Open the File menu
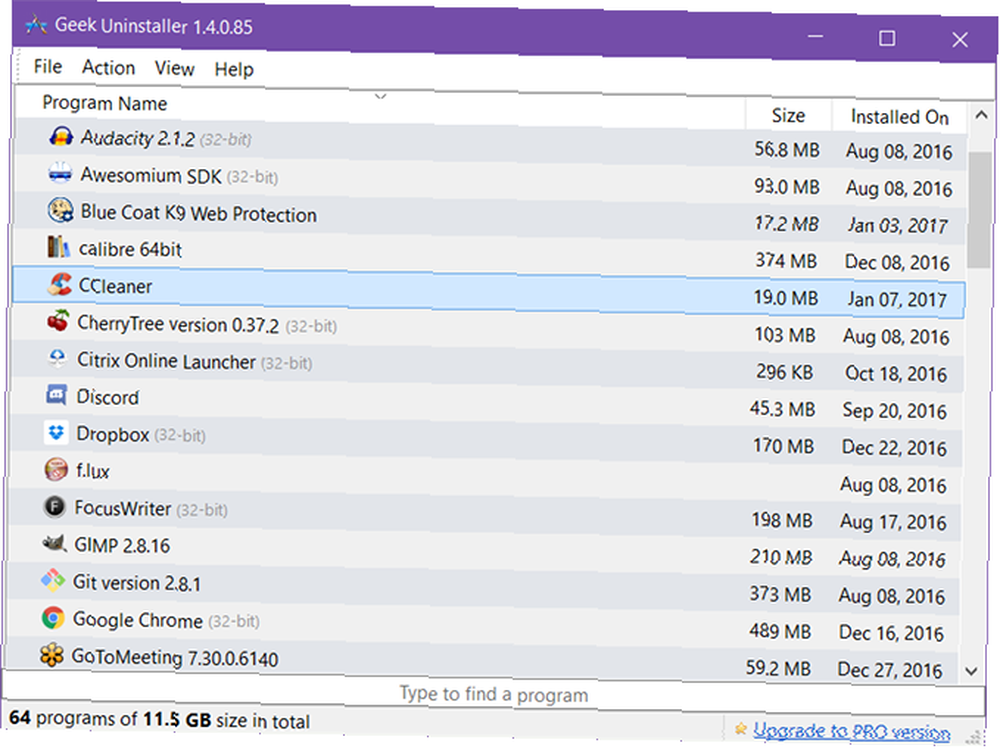The image size is (1000, 749). (48, 66)
